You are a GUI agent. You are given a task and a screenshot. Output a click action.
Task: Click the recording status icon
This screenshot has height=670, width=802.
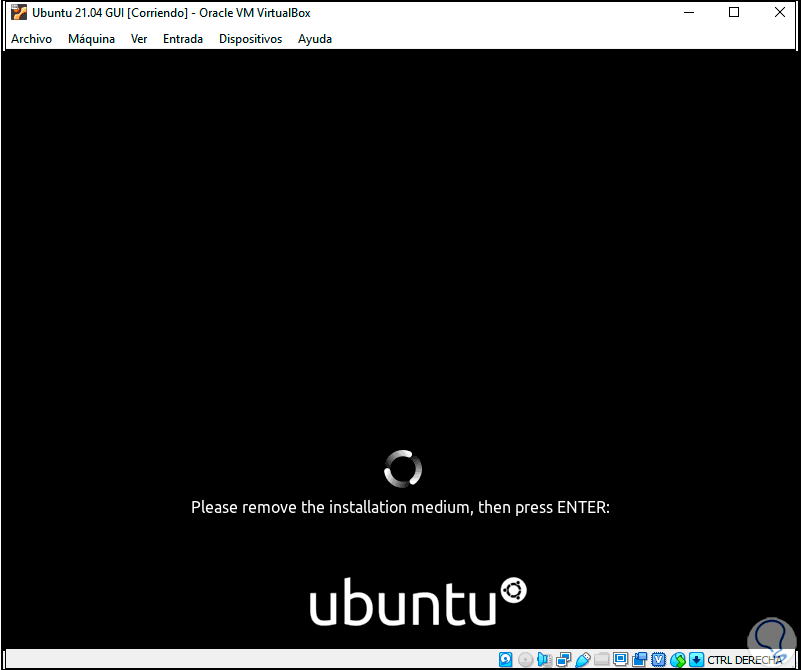pos(639,659)
